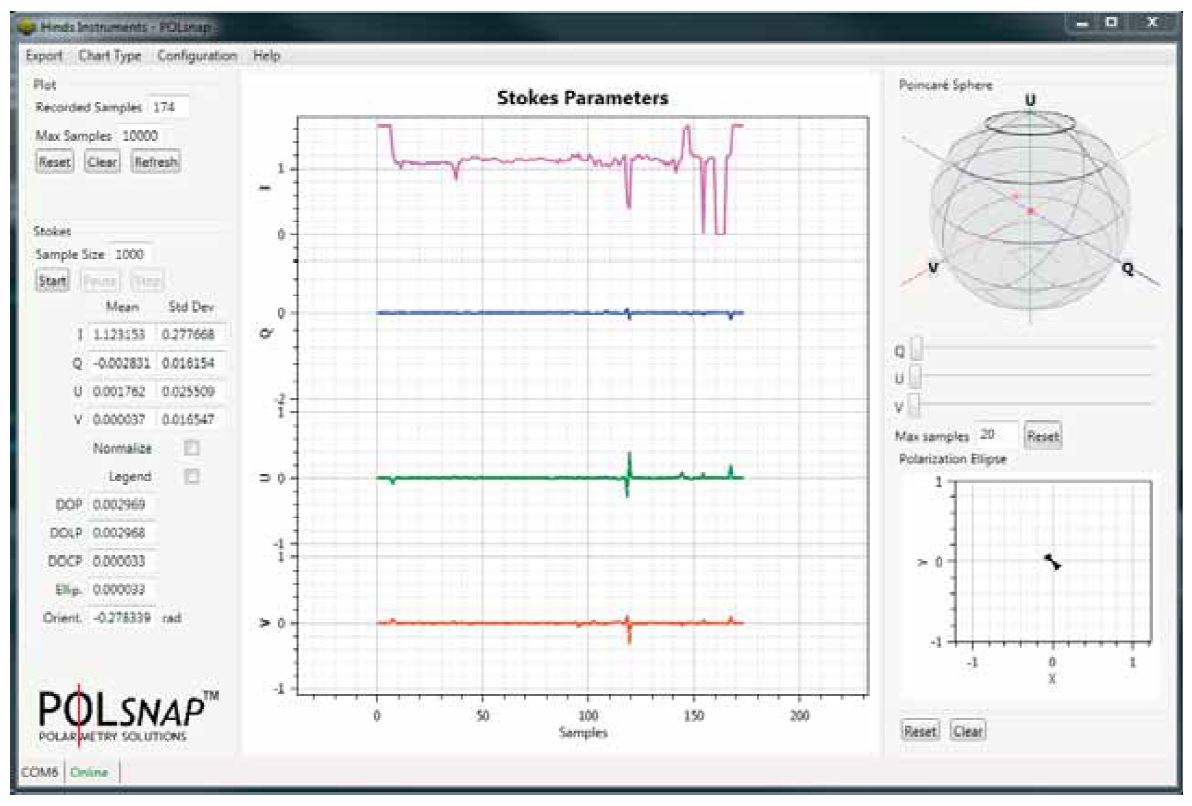Click the Poincaré Max samples field

(x=995, y=436)
